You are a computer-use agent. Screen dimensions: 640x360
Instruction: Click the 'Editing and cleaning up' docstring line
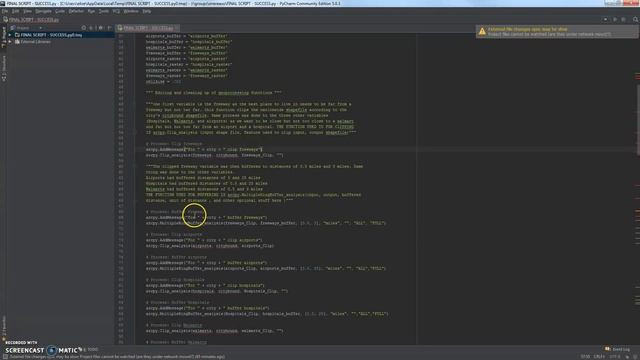213,93
